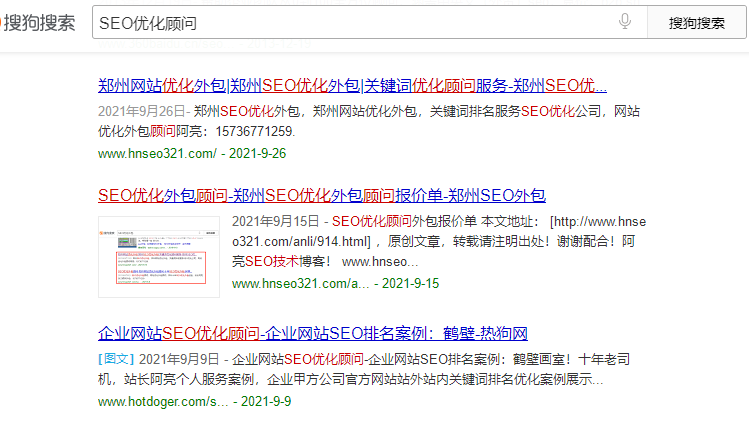The height and width of the screenshot is (423, 749).
Task: Click the result thumbnail next to the 2021年9月15日 snippet
Action: 159,257
